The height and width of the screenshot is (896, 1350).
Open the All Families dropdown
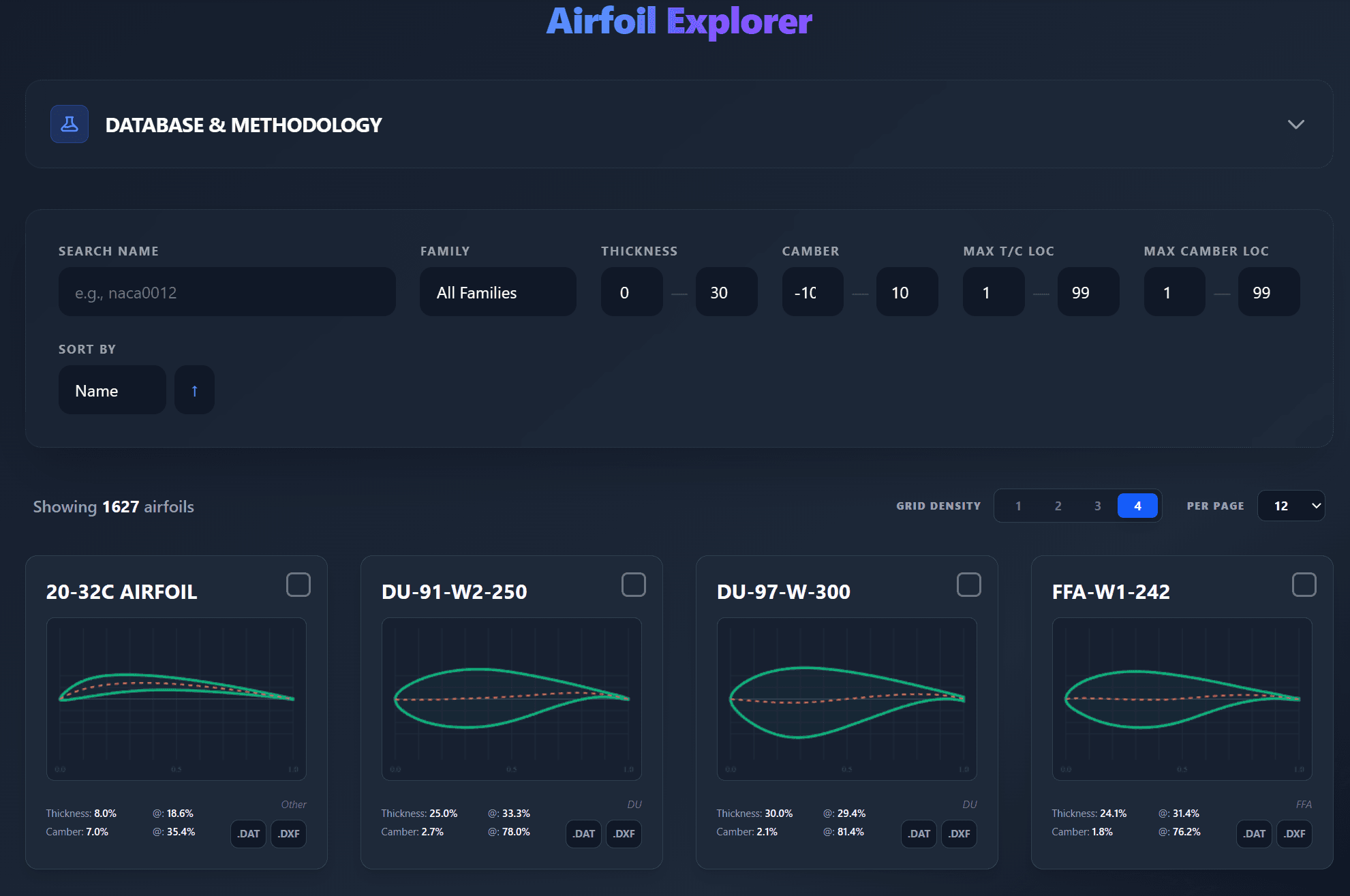(x=497, y=292)
